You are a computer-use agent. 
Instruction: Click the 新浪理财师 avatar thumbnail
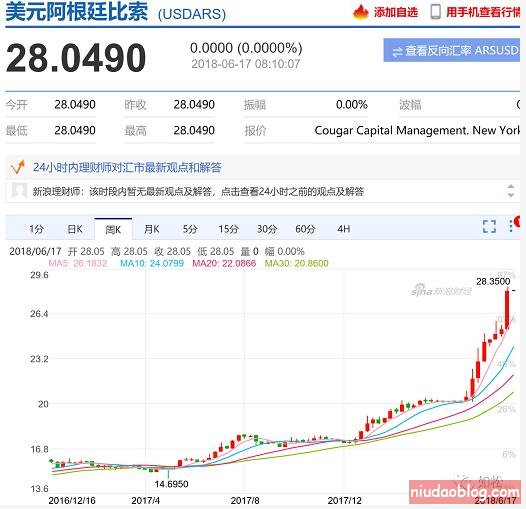tap(19, 191)
